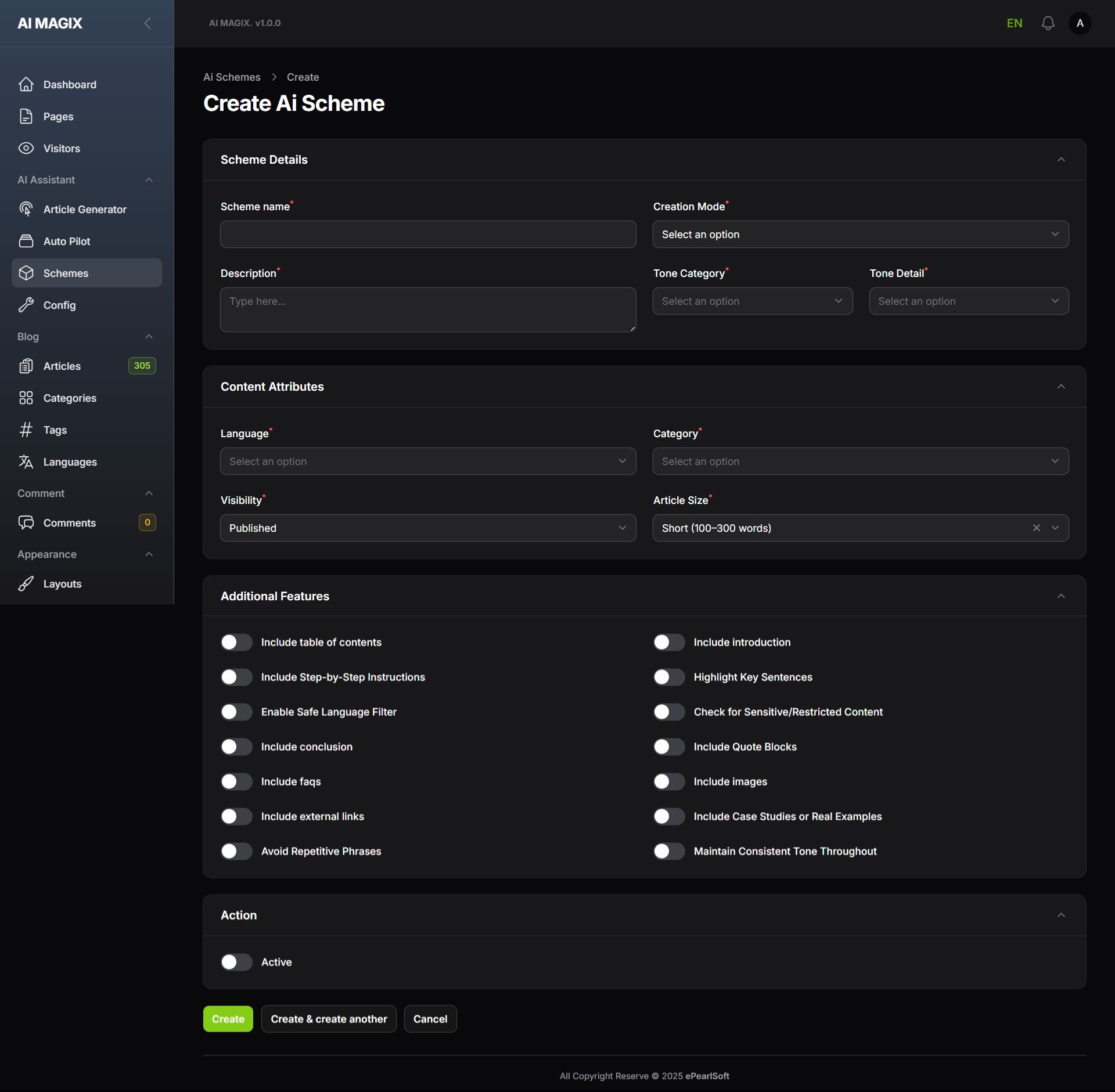Open the Creation Mode dropdown
The image size is (1115, 1092).
tap(860, 235)
